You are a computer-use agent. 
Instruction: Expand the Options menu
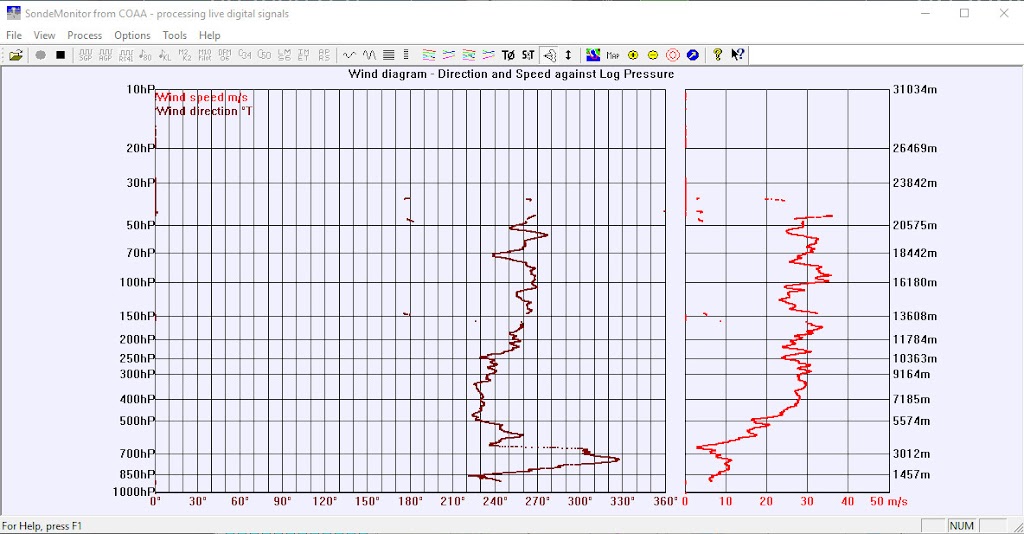132,35
